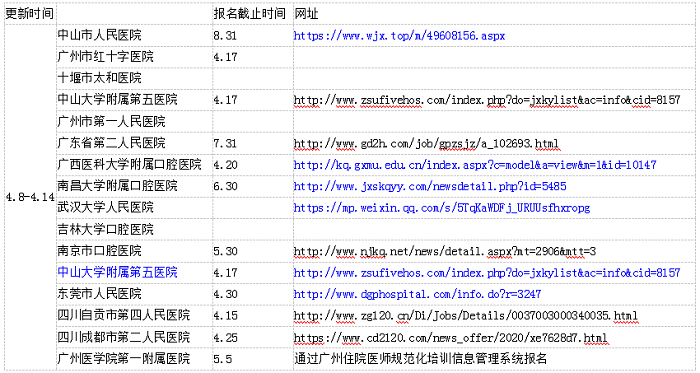Open the mp.weixin.qq.com link
This screenshot has height=373, width=700.
[x=442, y=208]
